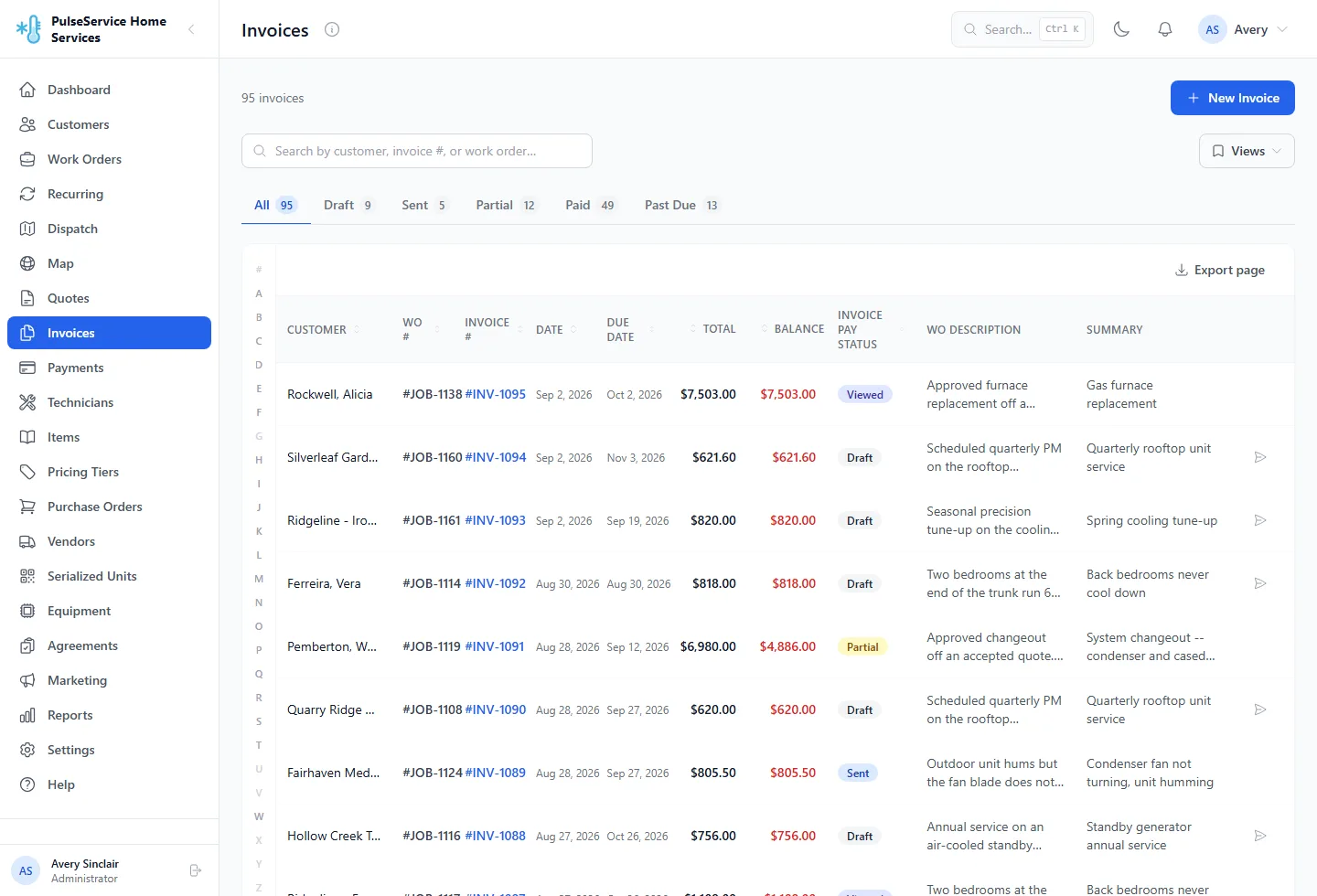The width and height of the screenshot is (1317, 896).
Task: Sort by Balance column
Action: pos(792,329)
